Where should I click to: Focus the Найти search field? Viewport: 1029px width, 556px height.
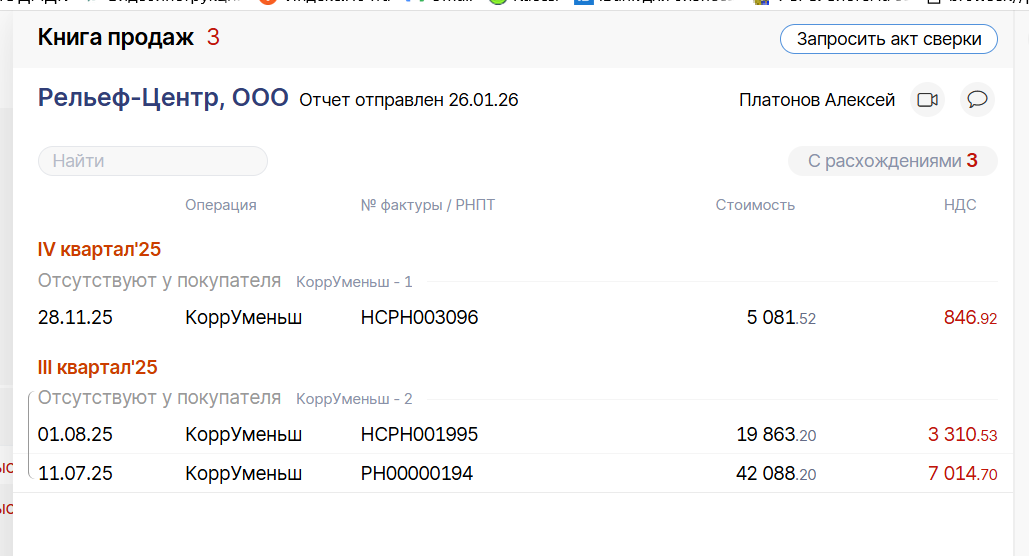[x=153, y=161]
